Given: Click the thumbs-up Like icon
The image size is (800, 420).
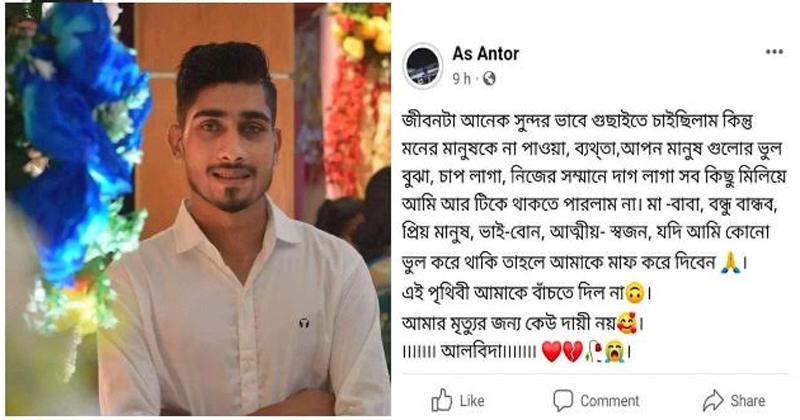Looking at the screenshot, I should [442, 400].
